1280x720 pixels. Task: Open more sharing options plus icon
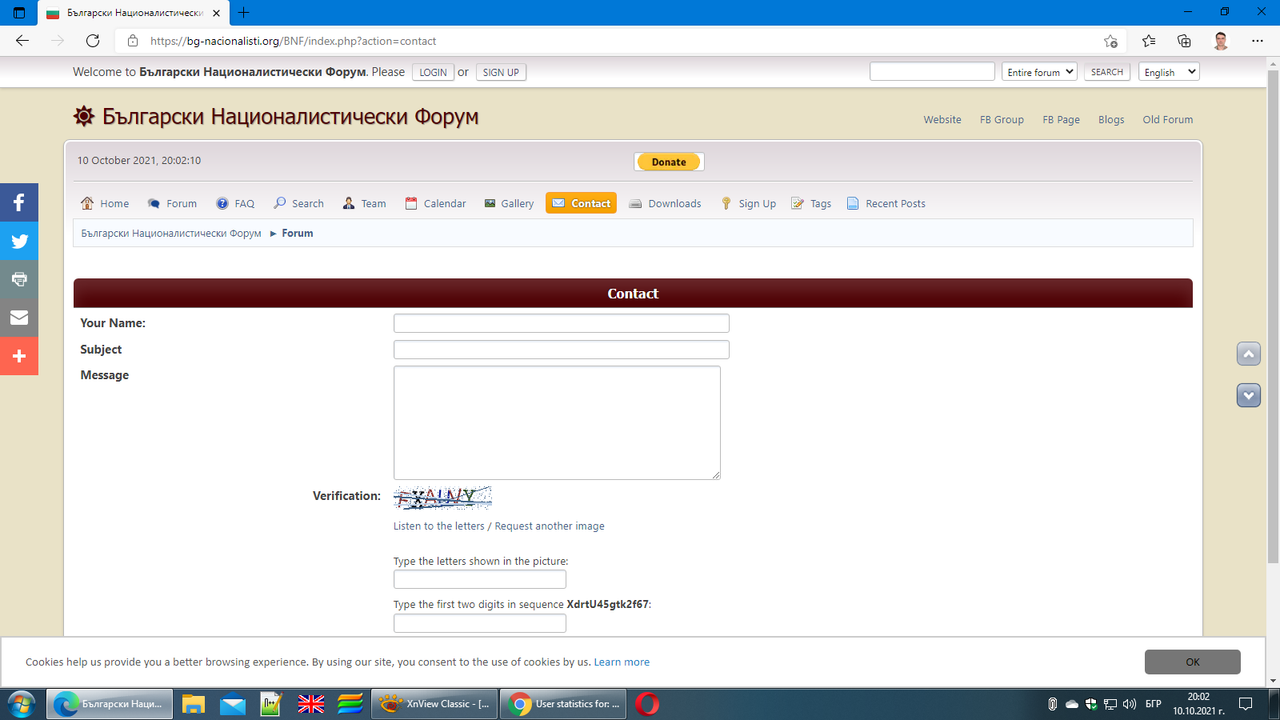tap(19, 356)
